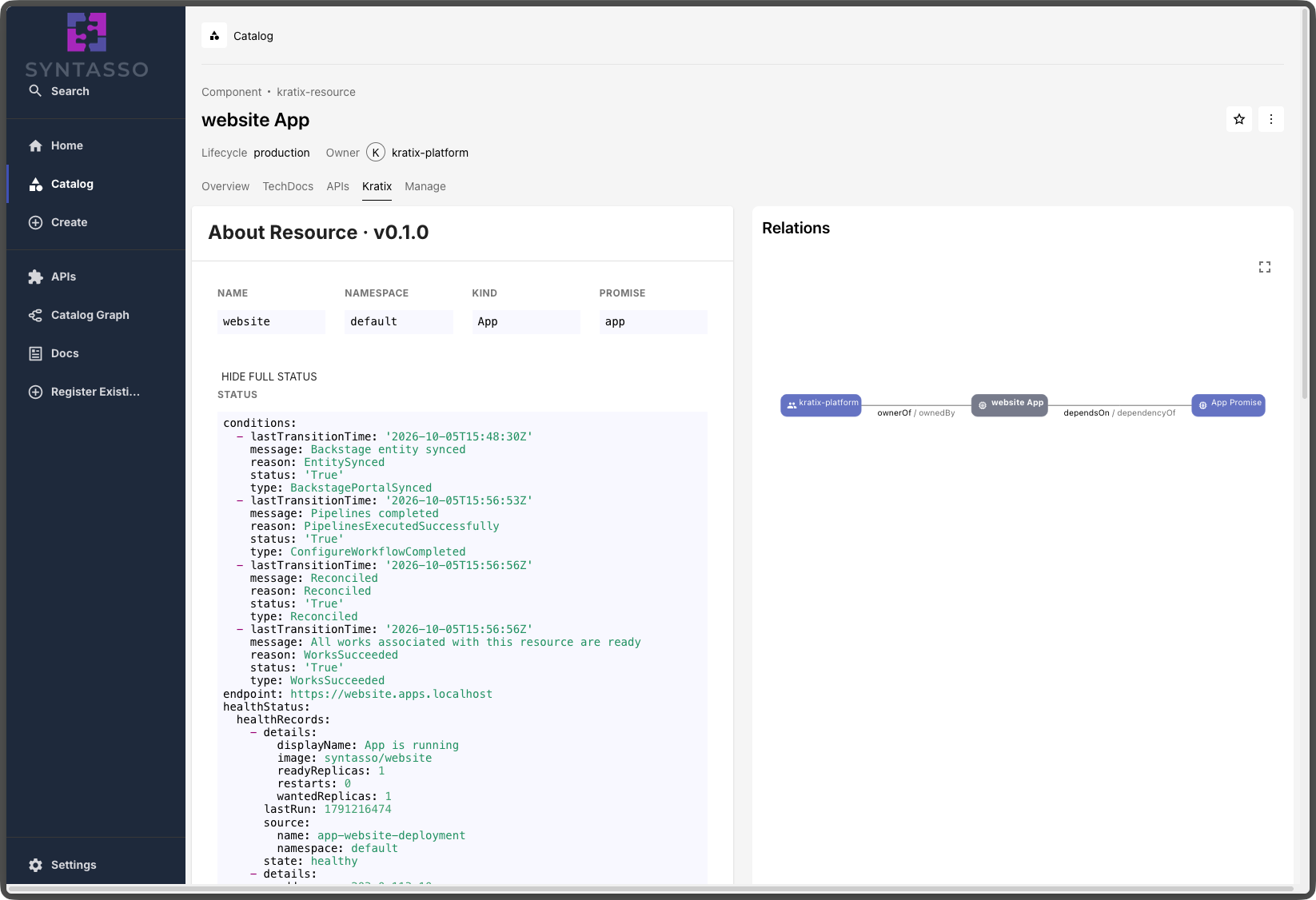The image size is (1316, 900).
Task: Open the website endpoint URL link
Action: tap(391, 694)
